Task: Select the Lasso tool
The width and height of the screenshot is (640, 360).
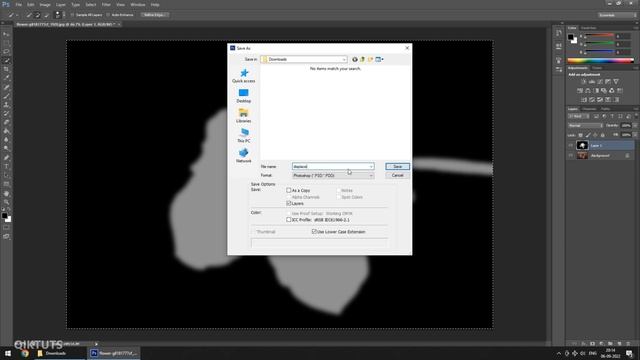Action: 6,52
